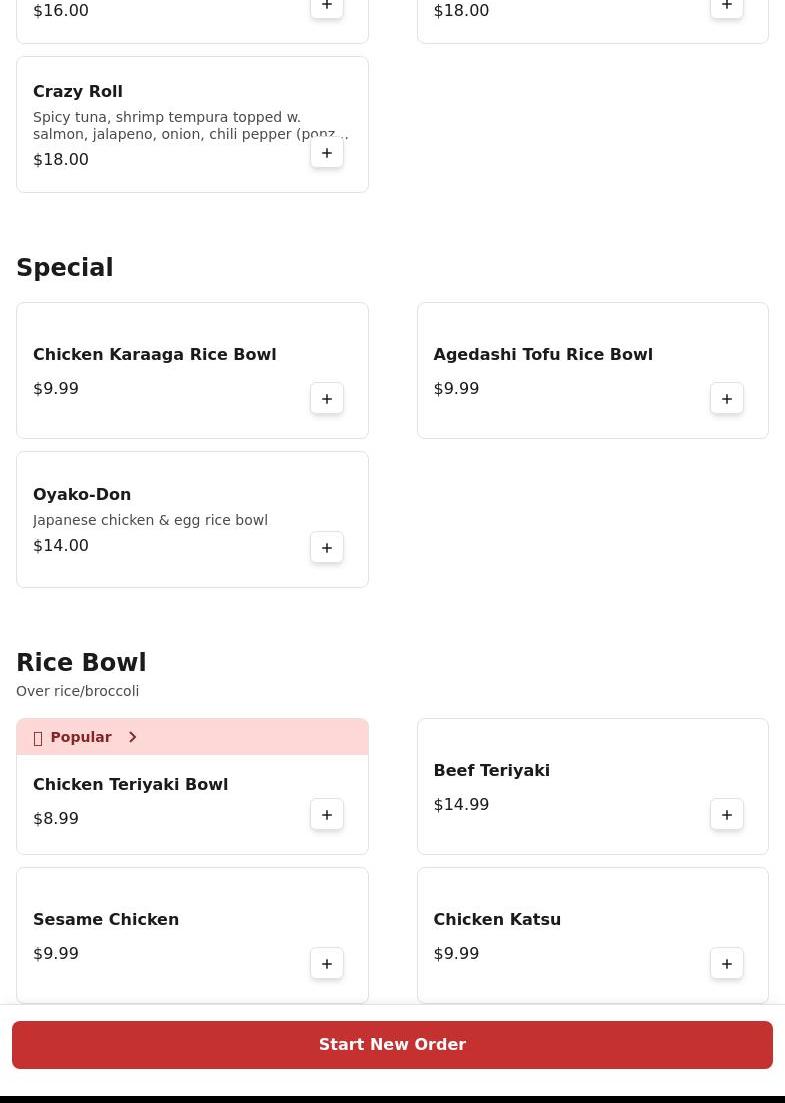785x1103 pixels.
Task: Add Sesame Chicken using plus icon
Action: pyautogui.click(x=327, y=964)
